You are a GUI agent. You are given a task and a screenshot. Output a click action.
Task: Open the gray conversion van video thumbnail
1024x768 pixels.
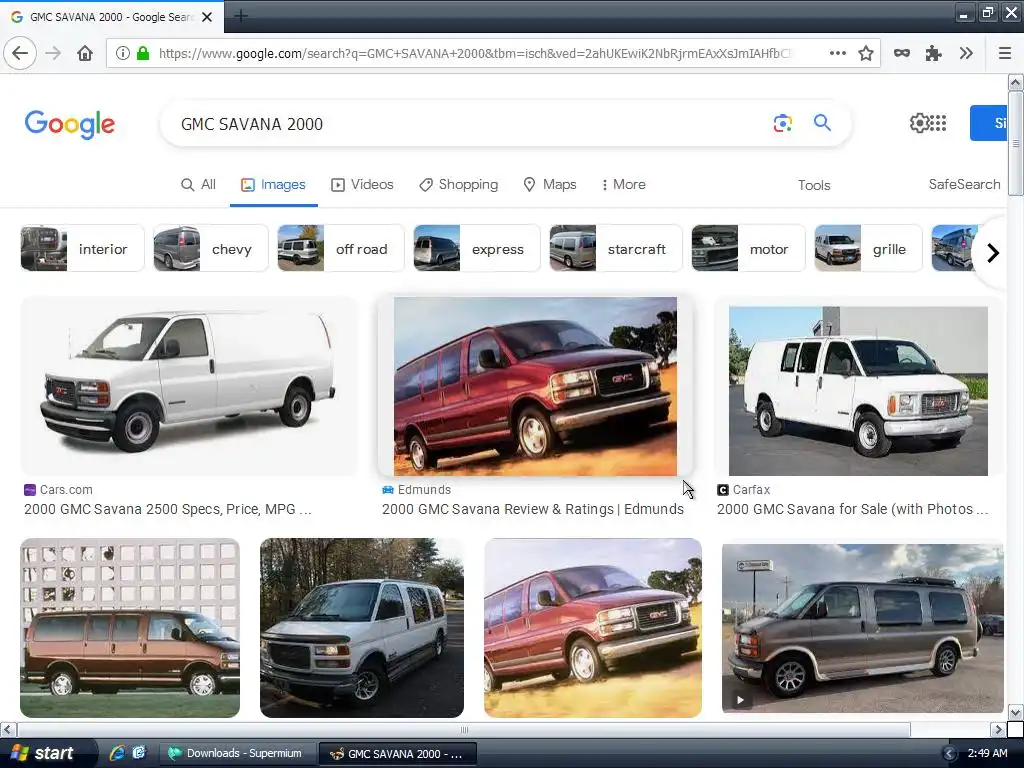pos(863,628)
